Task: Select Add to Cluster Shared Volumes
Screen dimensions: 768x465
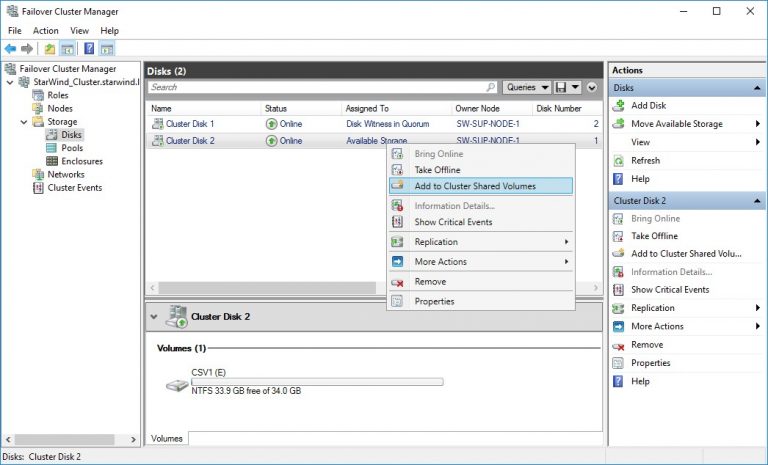Action: [x=475, y=186]
